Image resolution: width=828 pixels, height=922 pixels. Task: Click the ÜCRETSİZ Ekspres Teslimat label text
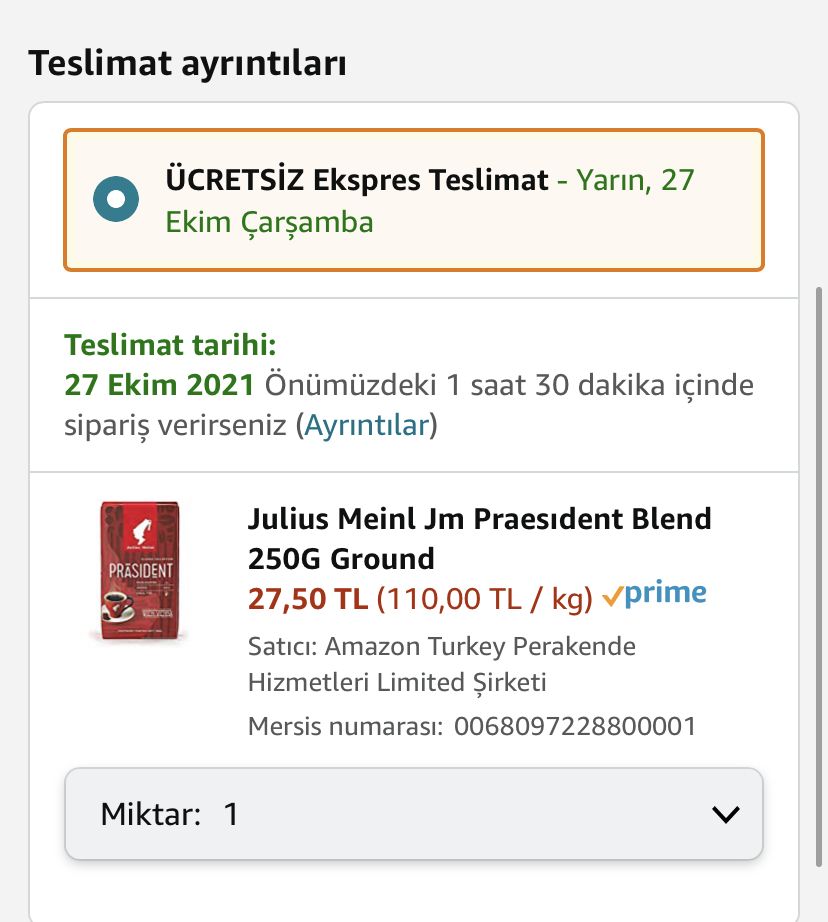357,181
